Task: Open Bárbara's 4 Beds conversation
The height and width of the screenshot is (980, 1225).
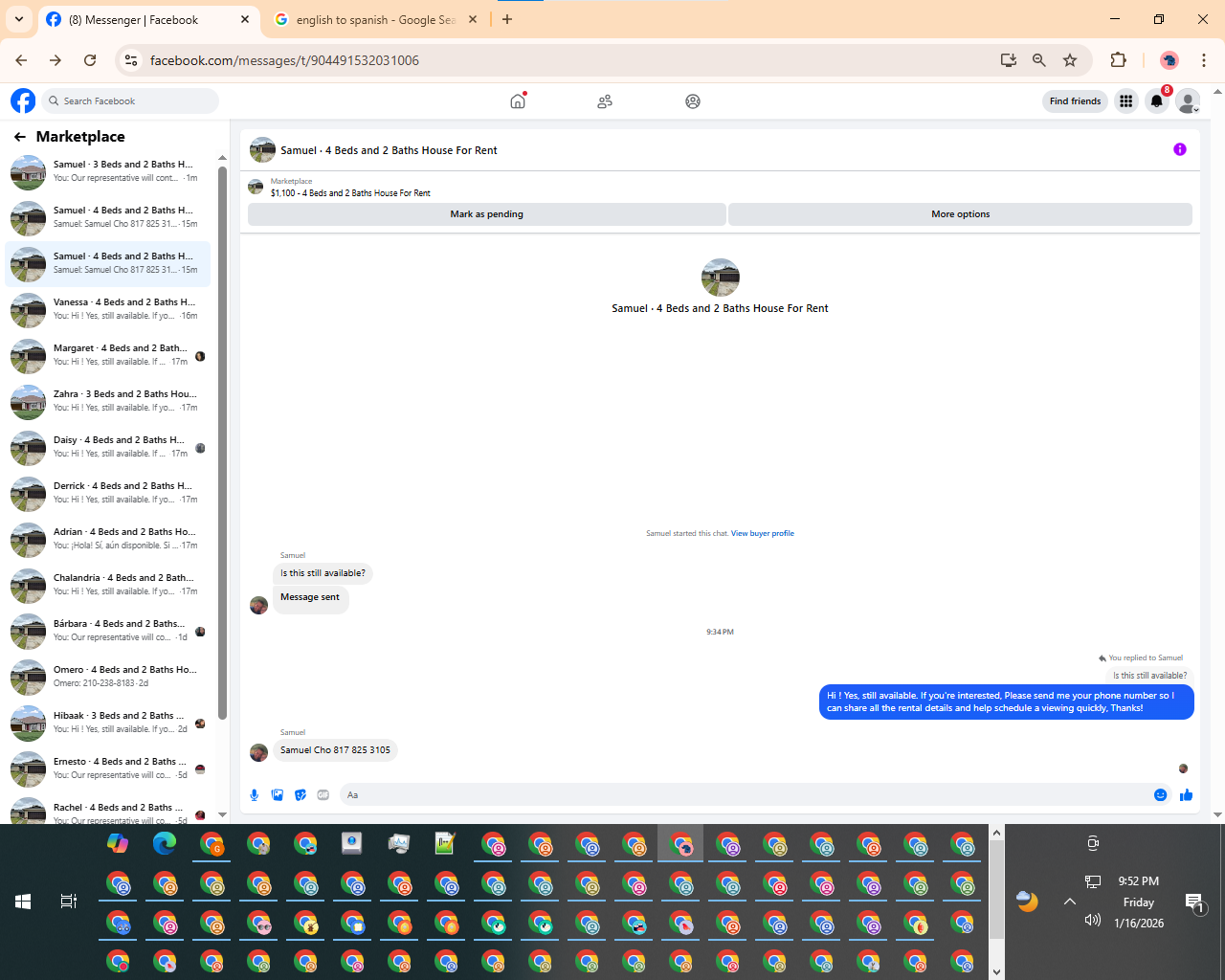Action: [x=108, y=631]
